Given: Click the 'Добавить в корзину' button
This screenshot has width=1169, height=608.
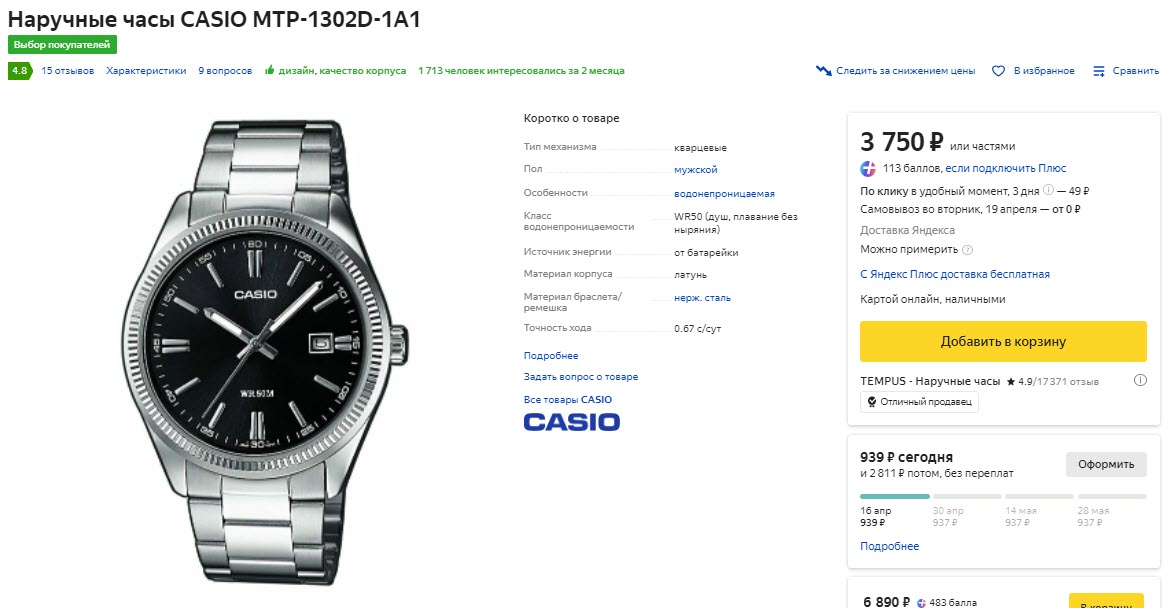Looking at the screenshot, I should [1002, 341].
